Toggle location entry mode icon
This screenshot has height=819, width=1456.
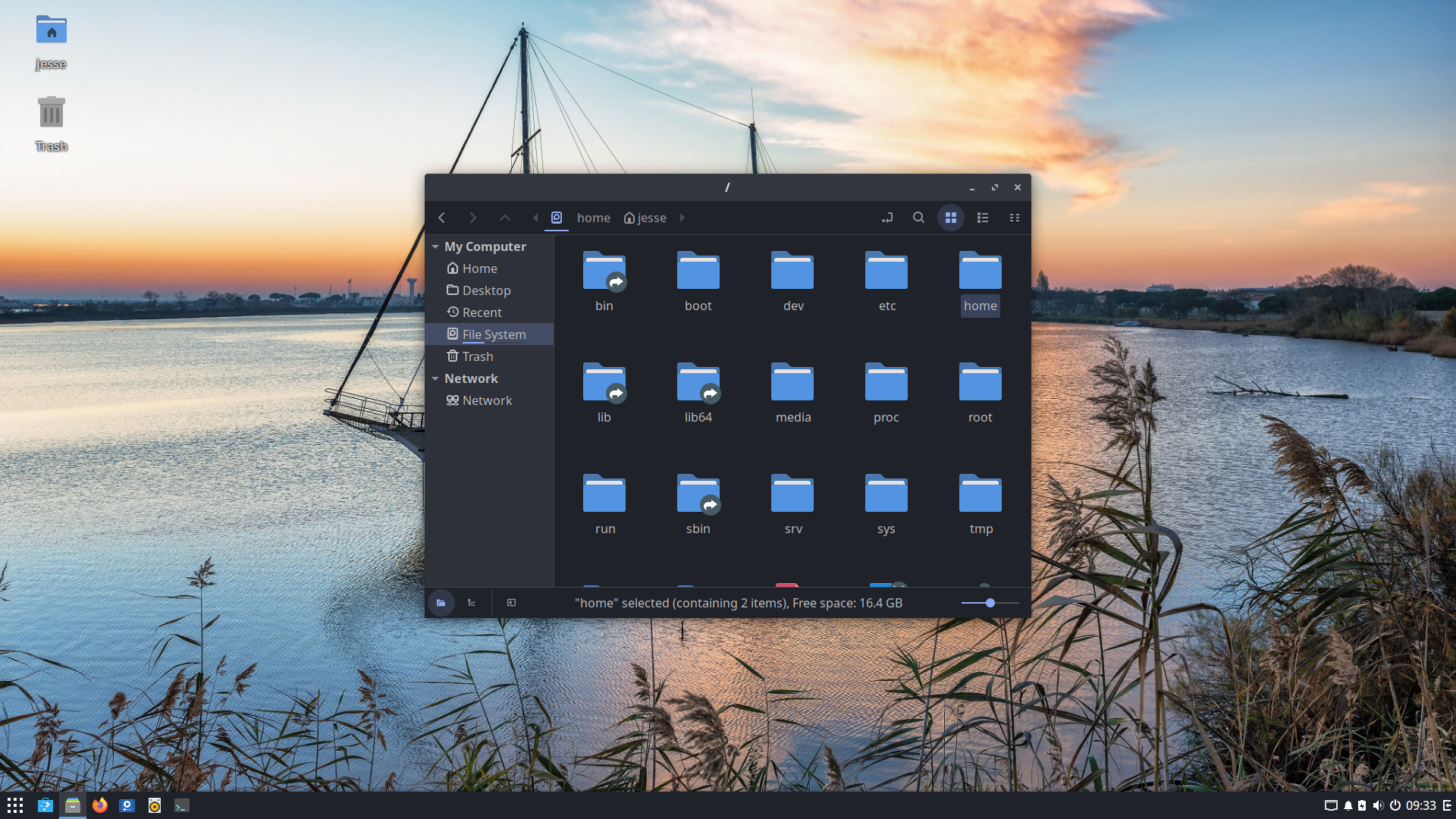(887, 218)
